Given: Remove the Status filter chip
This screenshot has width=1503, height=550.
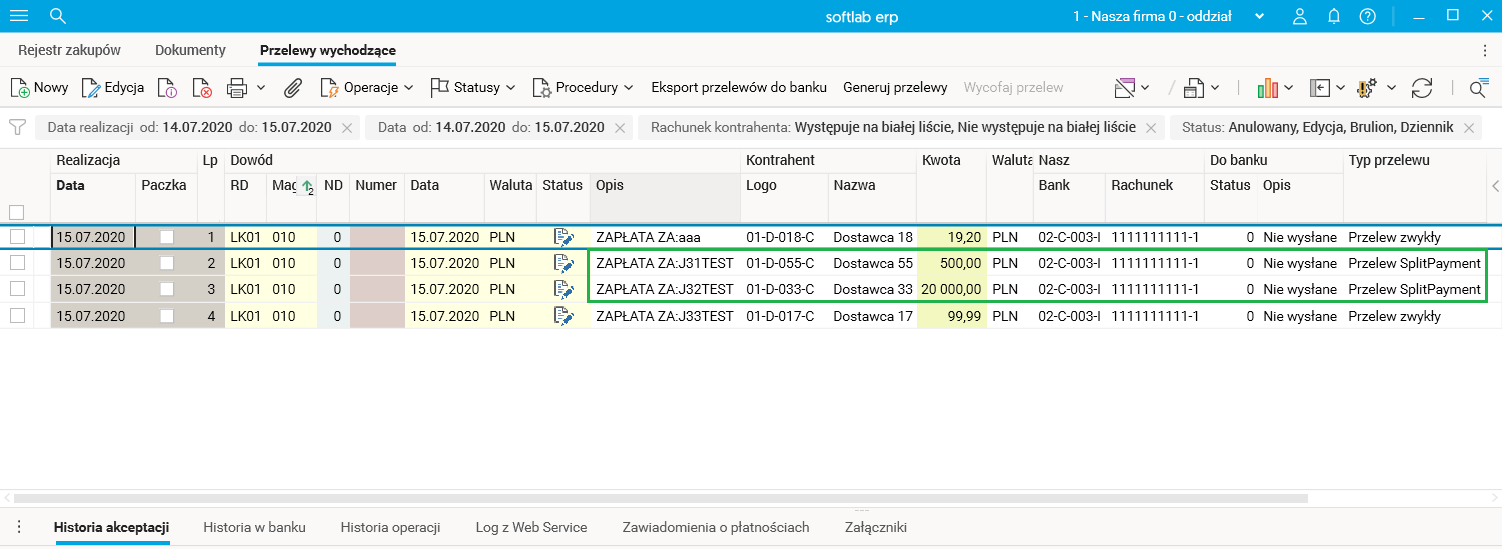Looking at the screenshot, I should (x=1469, y=128).
